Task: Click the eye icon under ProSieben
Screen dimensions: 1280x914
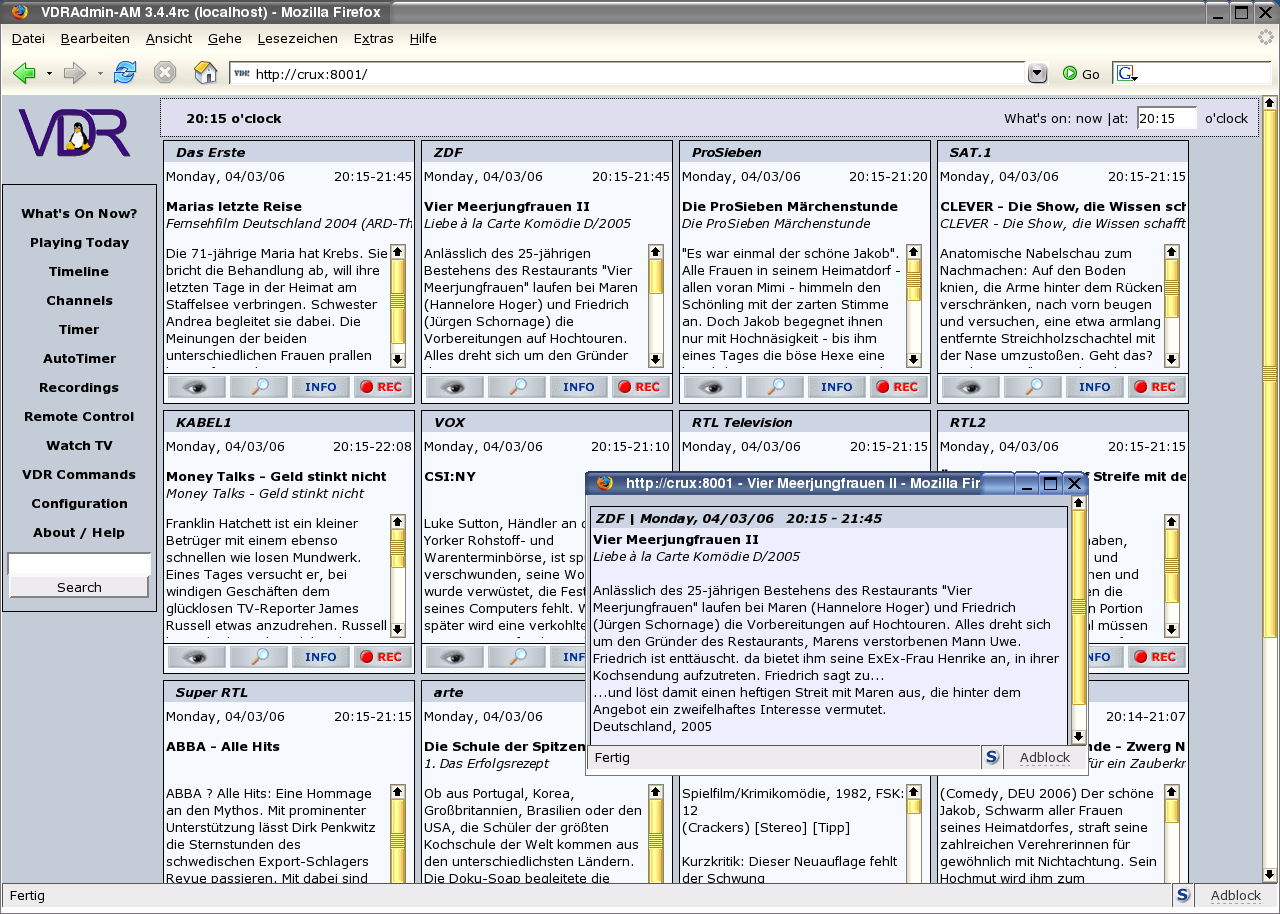Action: click(712, 387)
